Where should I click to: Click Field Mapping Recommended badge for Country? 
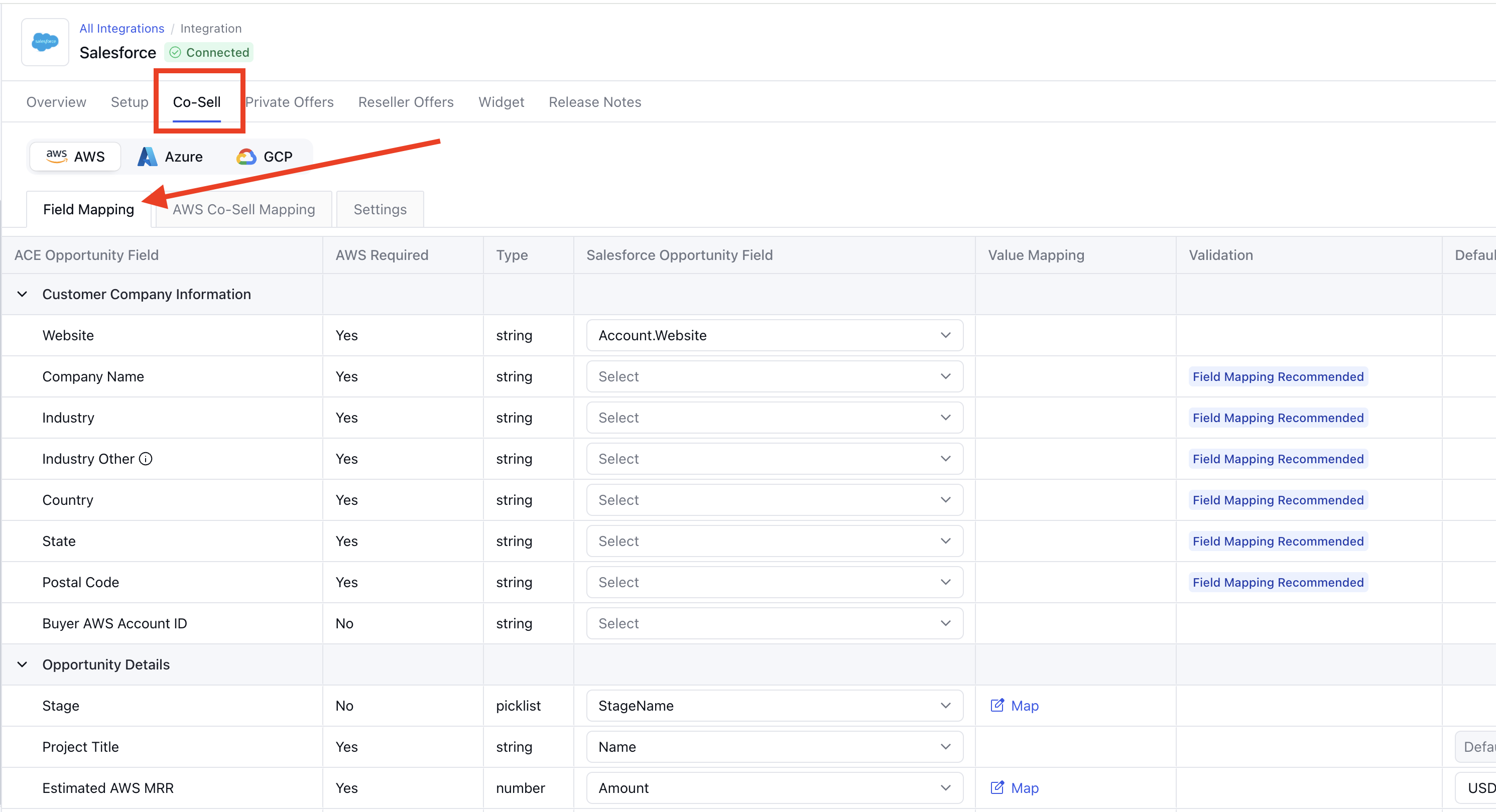click(1278, 500)
